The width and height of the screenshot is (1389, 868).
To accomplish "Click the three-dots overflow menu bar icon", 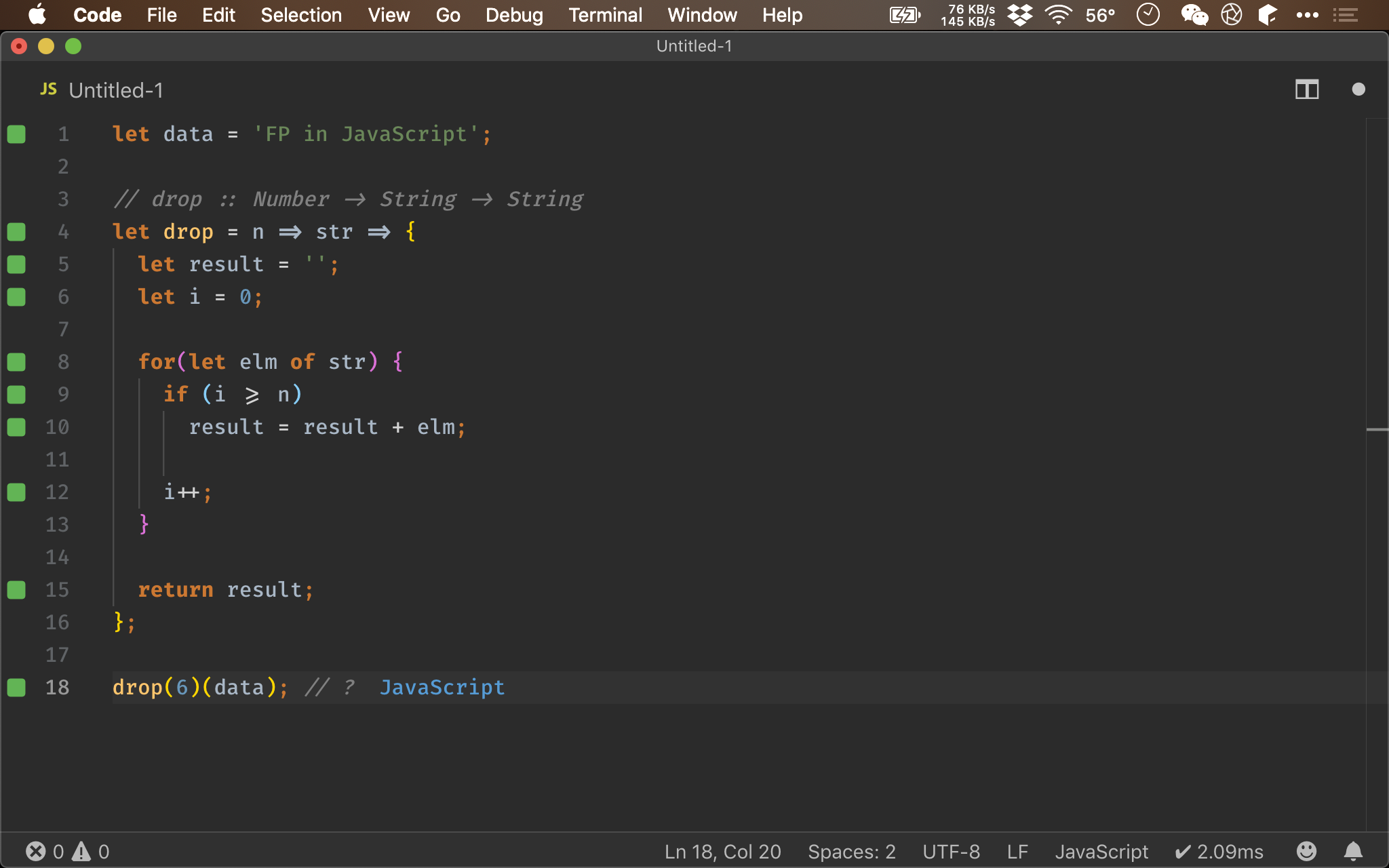I will tap(1307, 14).
